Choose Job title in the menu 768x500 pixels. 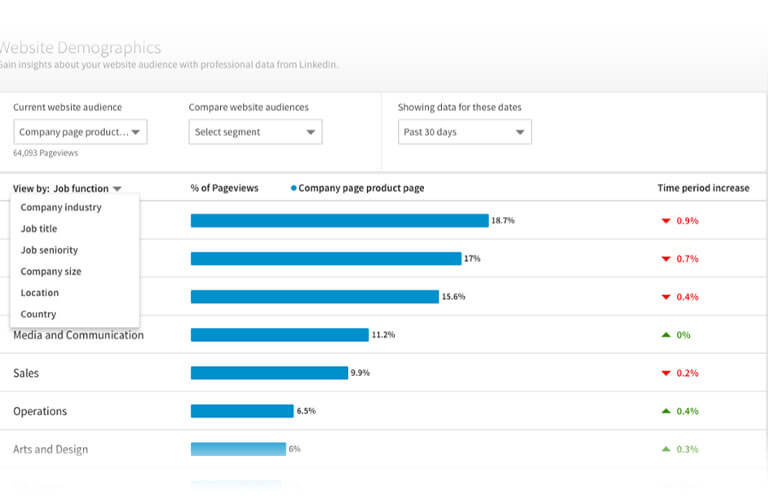(x=41, y=229)
